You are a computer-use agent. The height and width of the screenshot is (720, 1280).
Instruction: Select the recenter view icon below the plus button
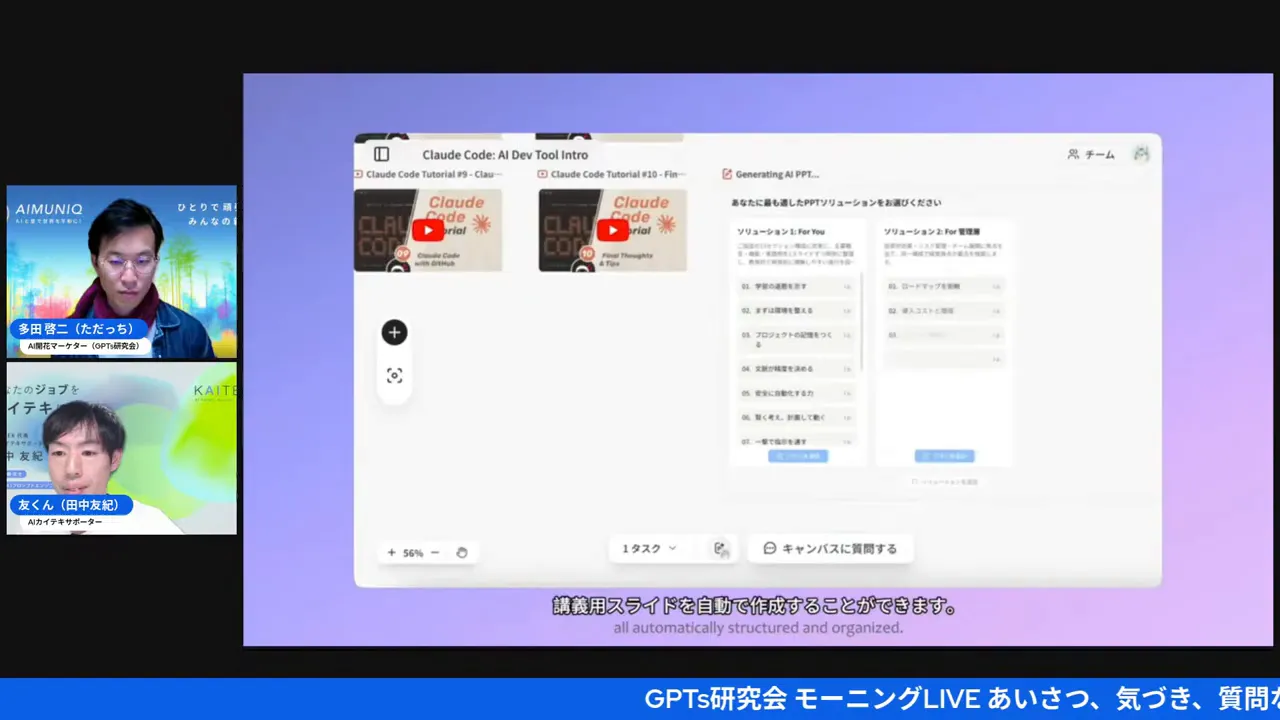[394, 375]
